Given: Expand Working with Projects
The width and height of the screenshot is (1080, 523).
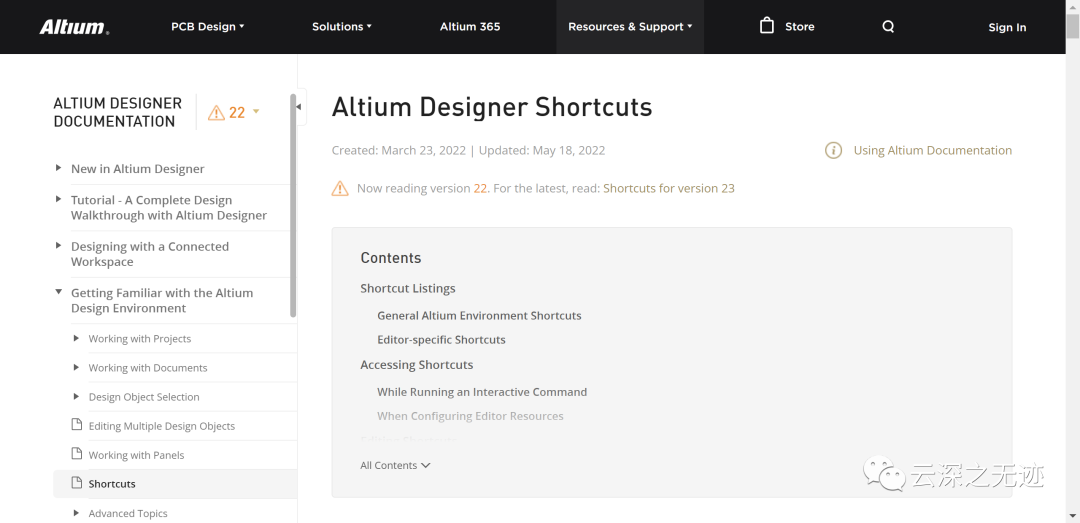Looking at the screenshot, I should click(76, 338).
